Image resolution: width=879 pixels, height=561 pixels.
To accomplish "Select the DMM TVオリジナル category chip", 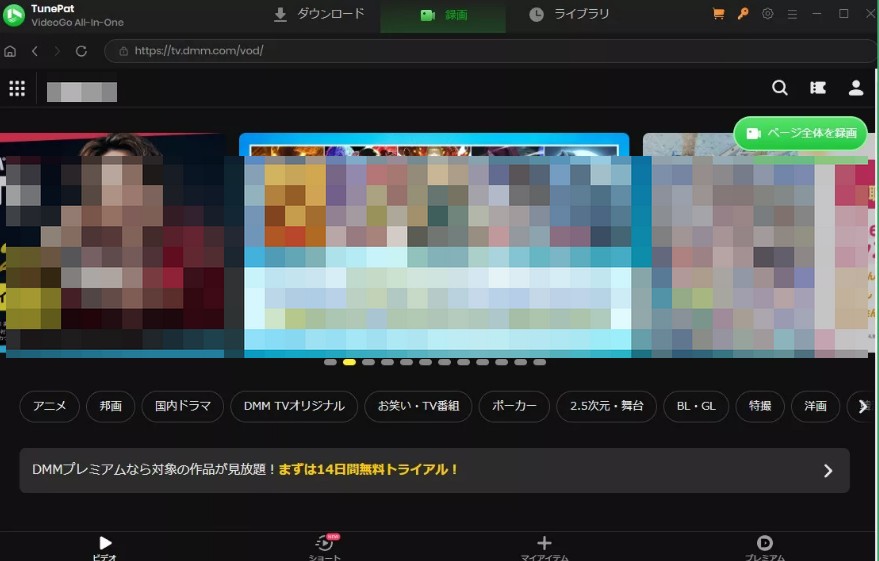I will pos(294,406).
